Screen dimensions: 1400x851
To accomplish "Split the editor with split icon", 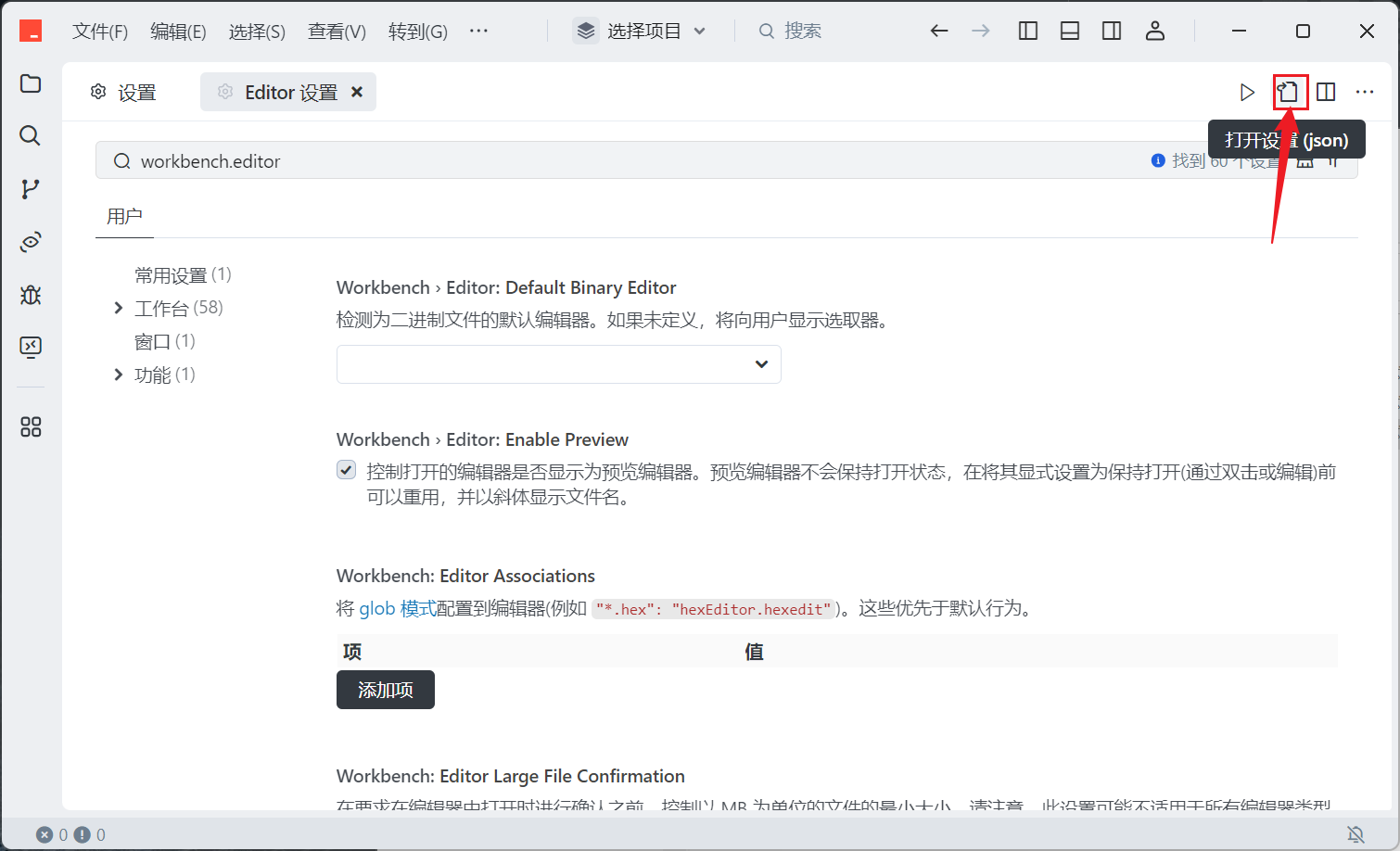I will (1326, 92).
